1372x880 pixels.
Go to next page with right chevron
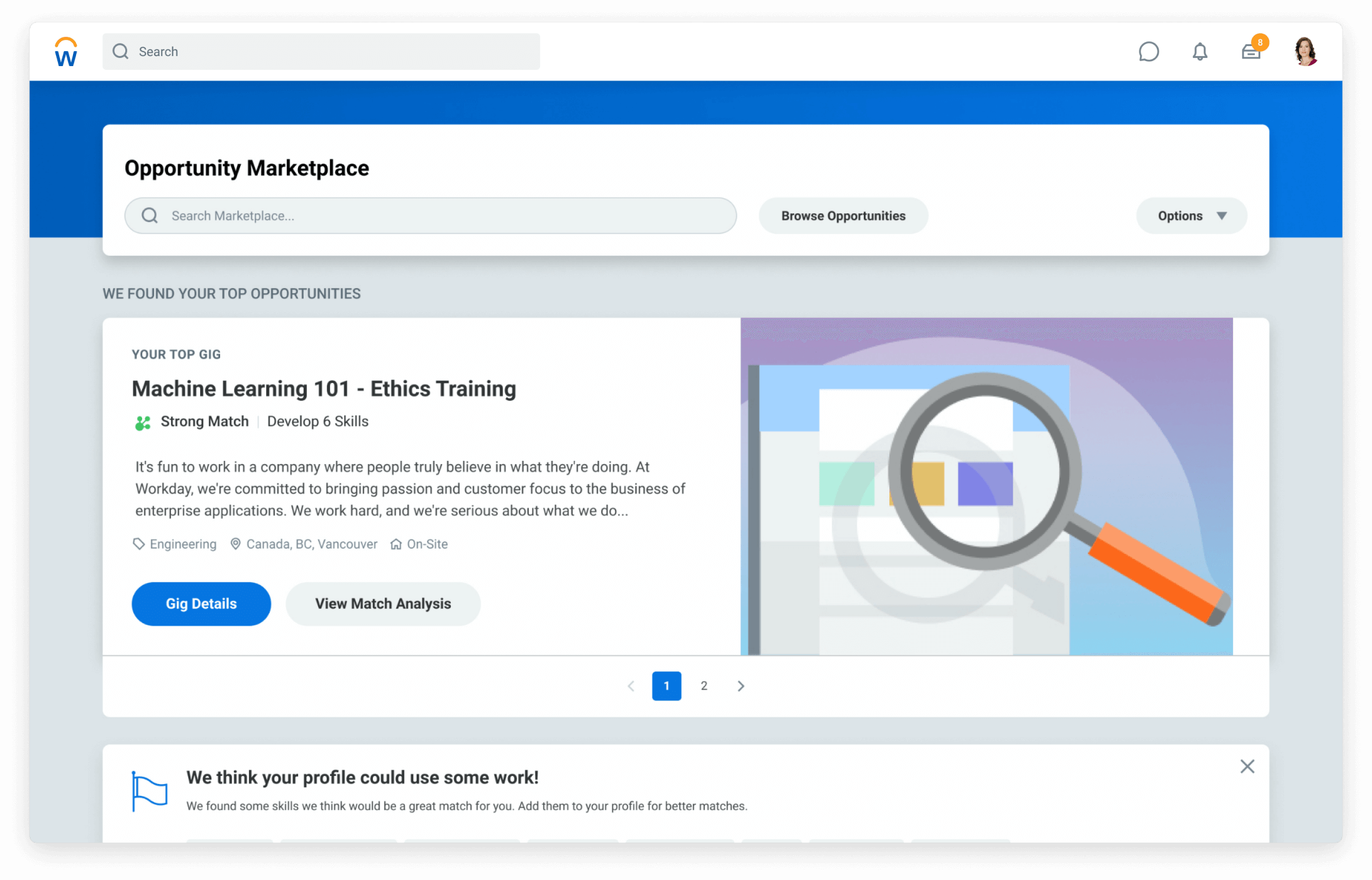[740, 686]
